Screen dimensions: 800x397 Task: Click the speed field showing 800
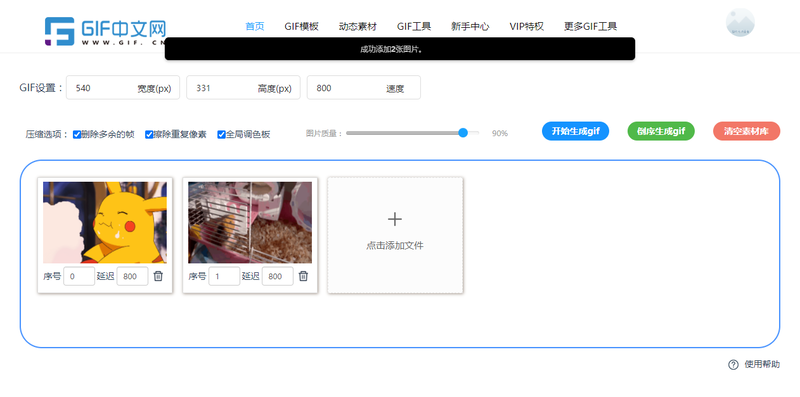coord(364,88)
